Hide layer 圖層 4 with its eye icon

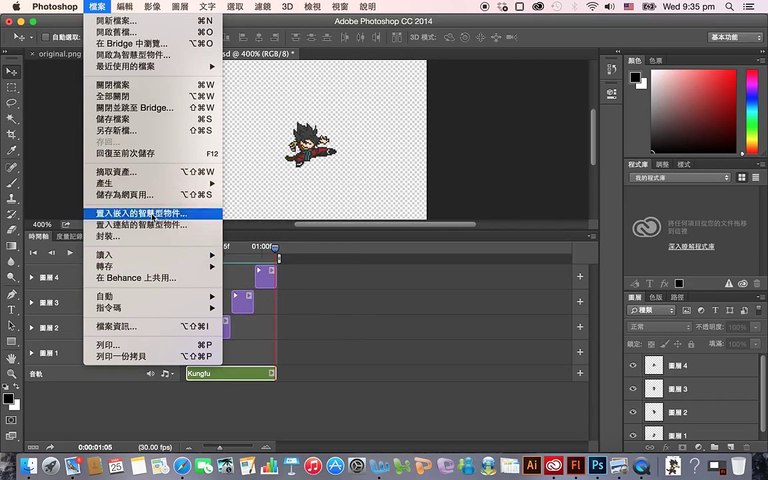click(632, 365)
